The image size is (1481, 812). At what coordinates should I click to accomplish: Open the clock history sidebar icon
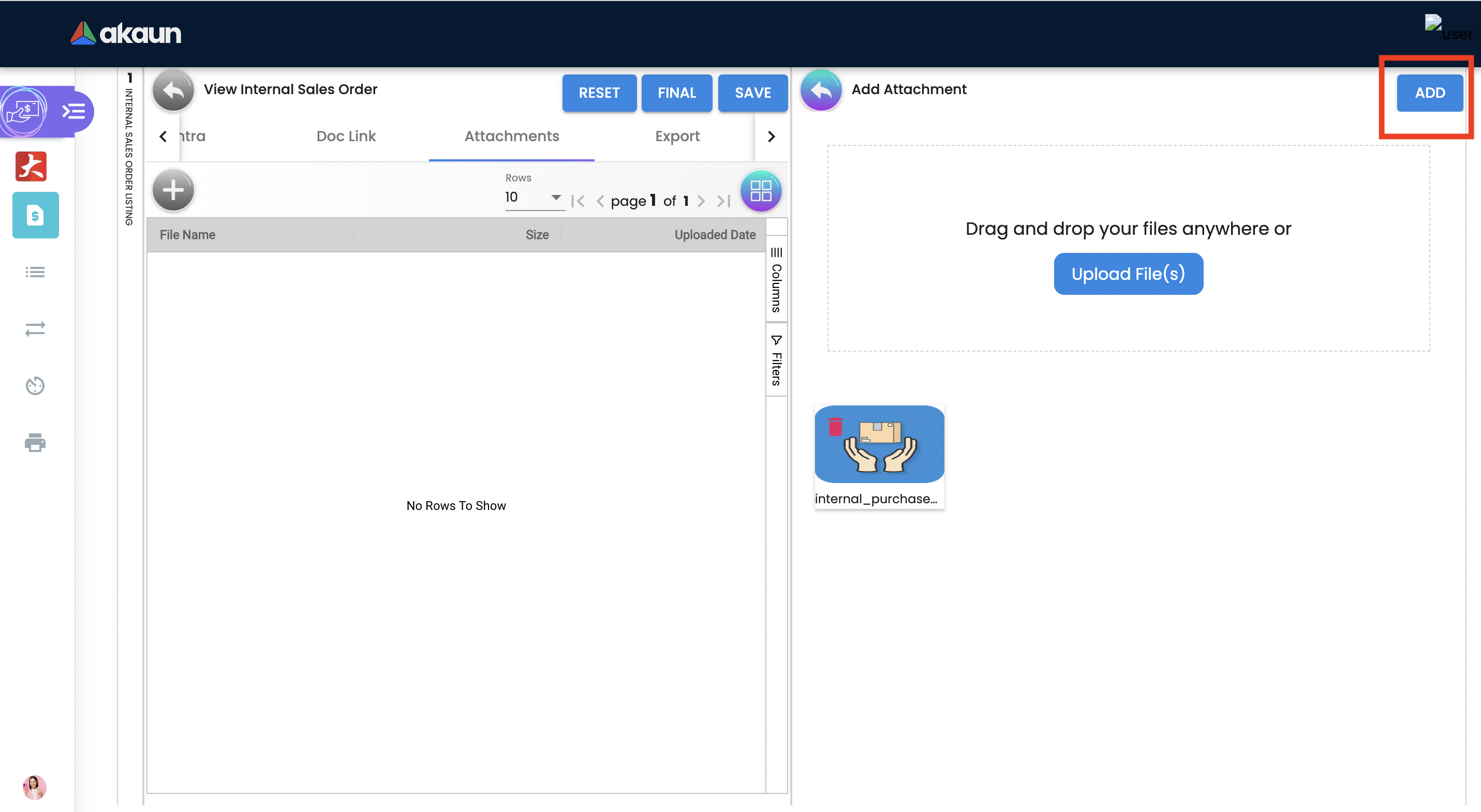coord(35,386)
